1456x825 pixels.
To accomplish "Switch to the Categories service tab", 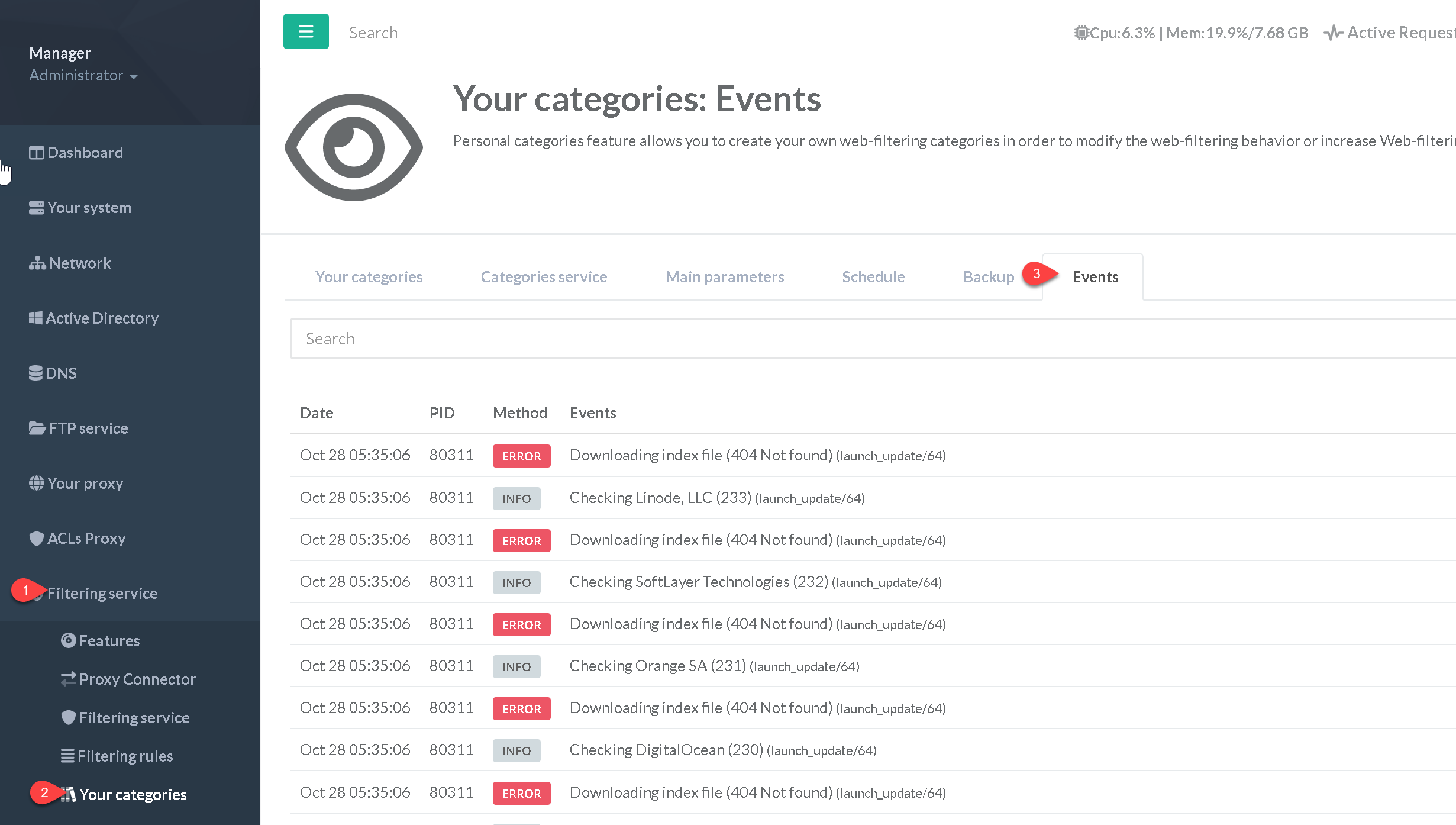I will point(543,277).
